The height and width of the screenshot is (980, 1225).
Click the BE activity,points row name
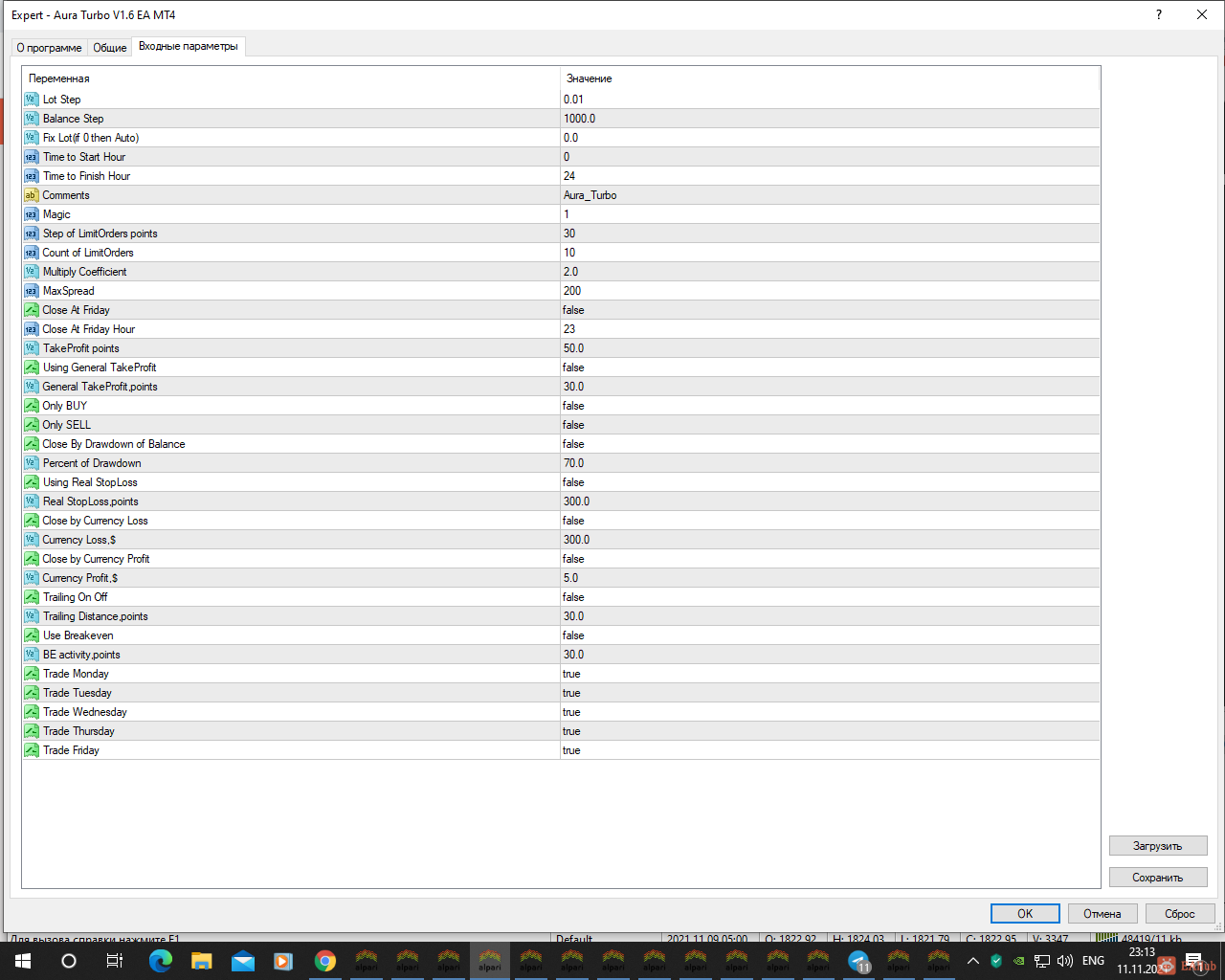tap(81, 655)
